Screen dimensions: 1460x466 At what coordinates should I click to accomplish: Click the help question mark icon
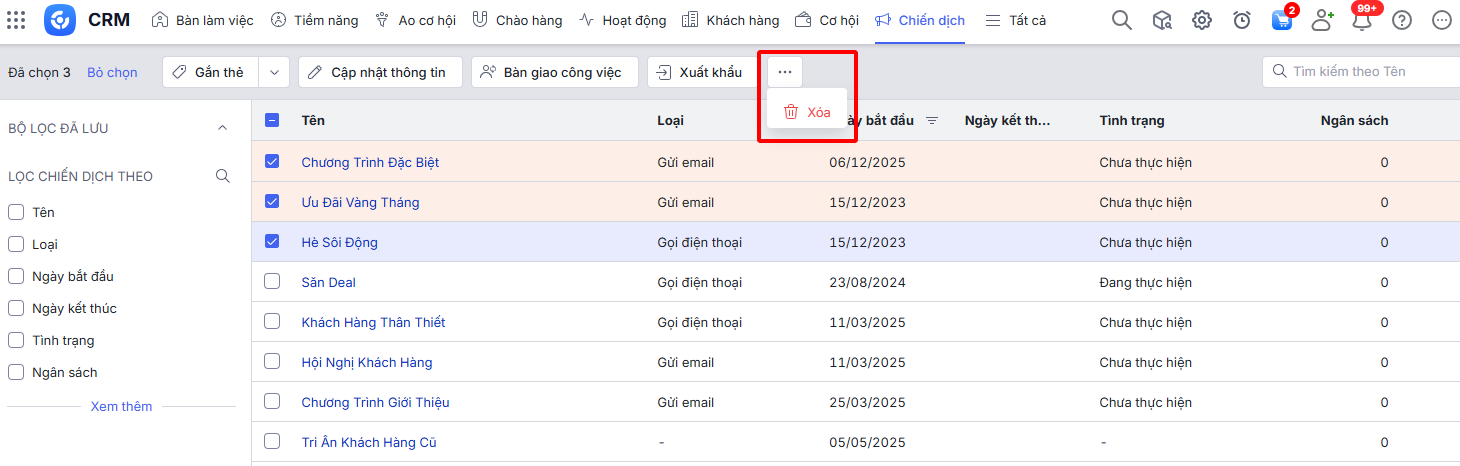[1402, 20]
